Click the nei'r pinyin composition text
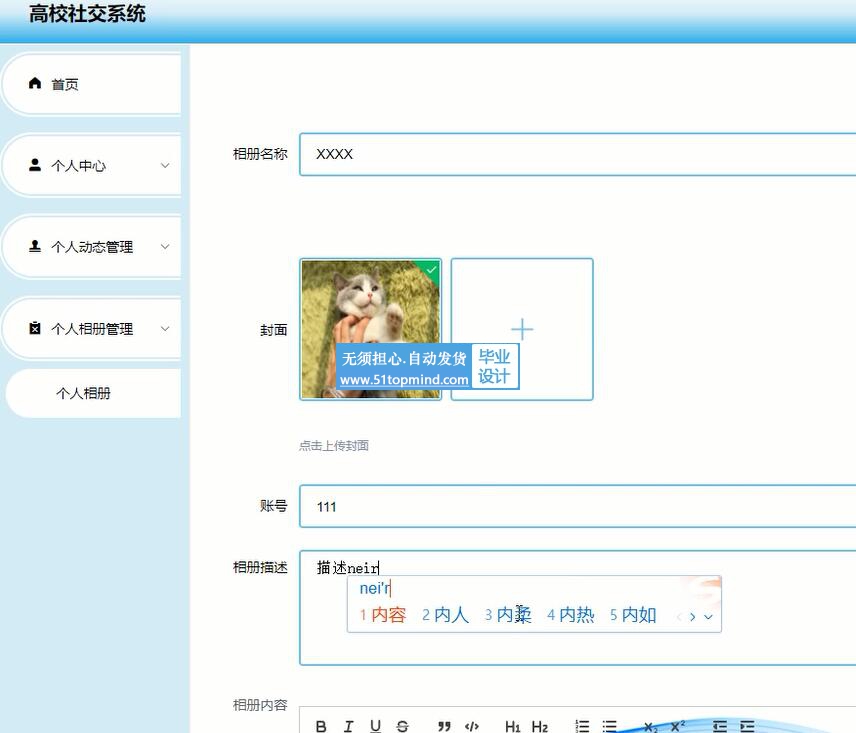Screen dimensions: 856x733 pos(375,588)
